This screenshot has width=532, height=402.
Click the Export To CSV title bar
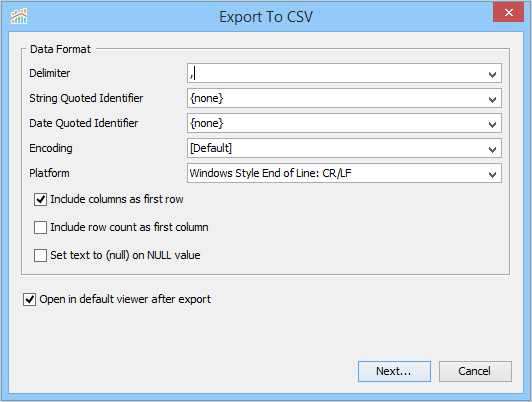click(x=266, y=17)
